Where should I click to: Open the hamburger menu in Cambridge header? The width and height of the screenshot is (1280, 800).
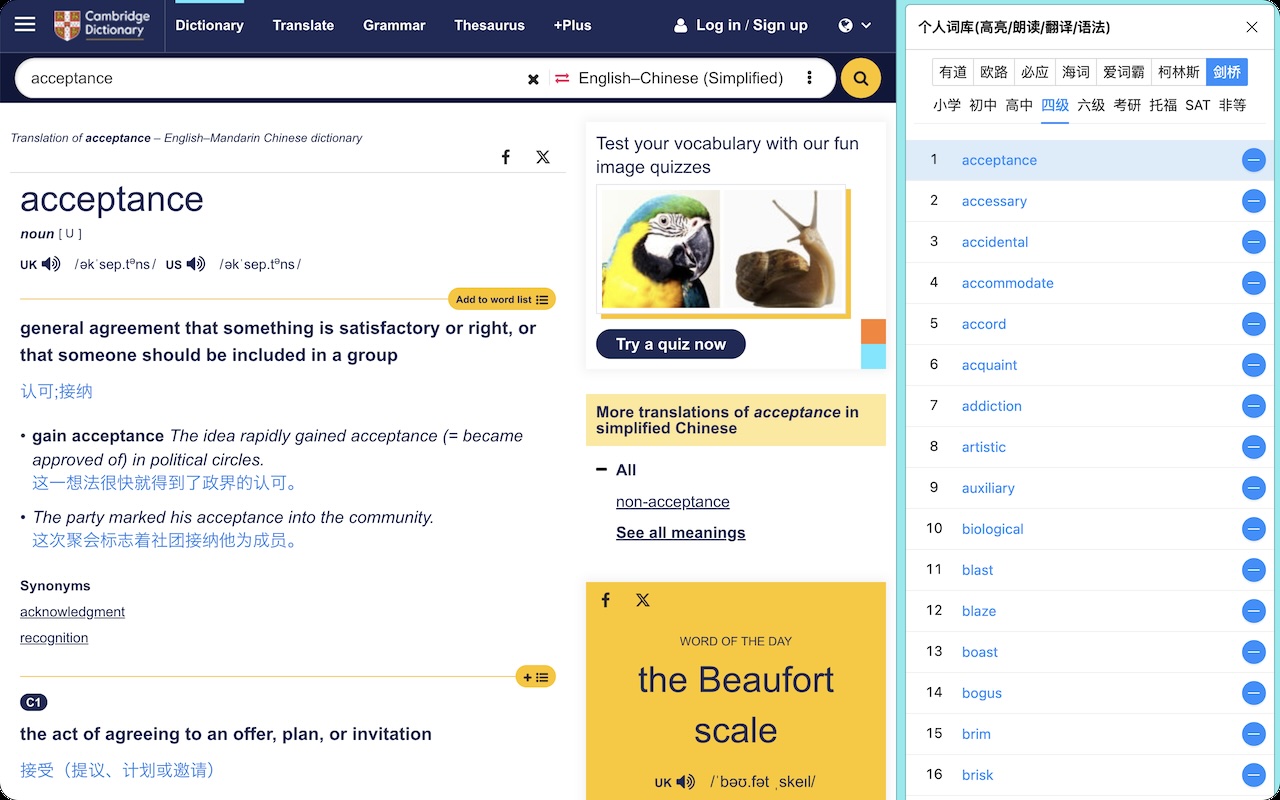click(25, 25)
